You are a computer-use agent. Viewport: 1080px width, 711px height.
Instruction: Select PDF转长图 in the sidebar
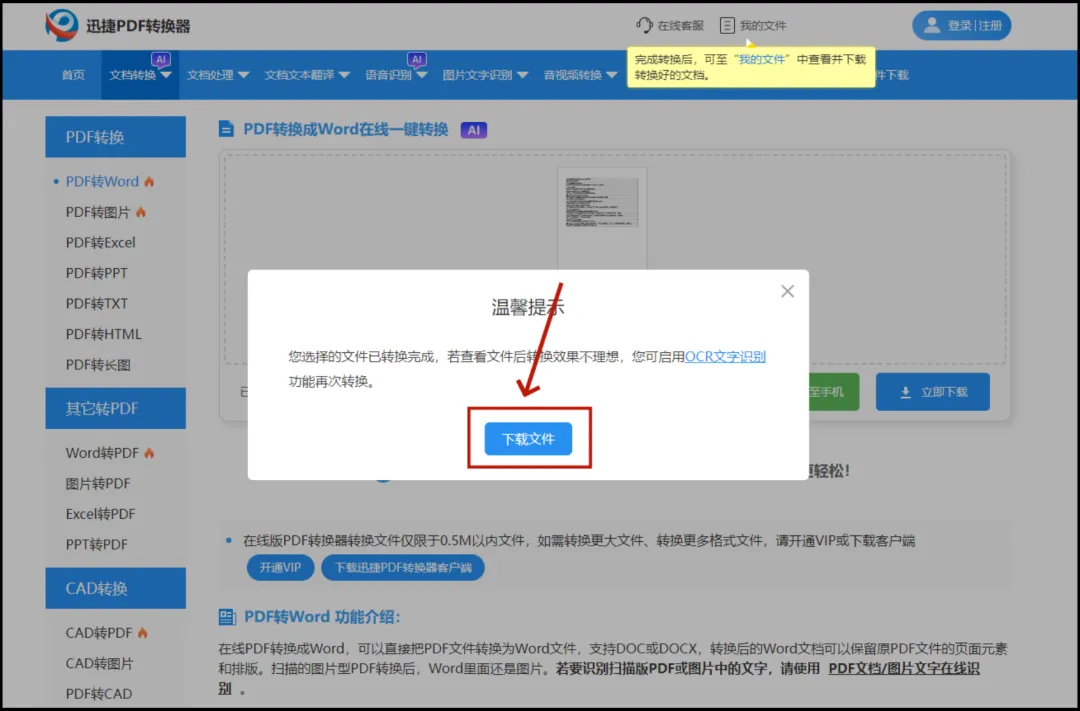98,364
